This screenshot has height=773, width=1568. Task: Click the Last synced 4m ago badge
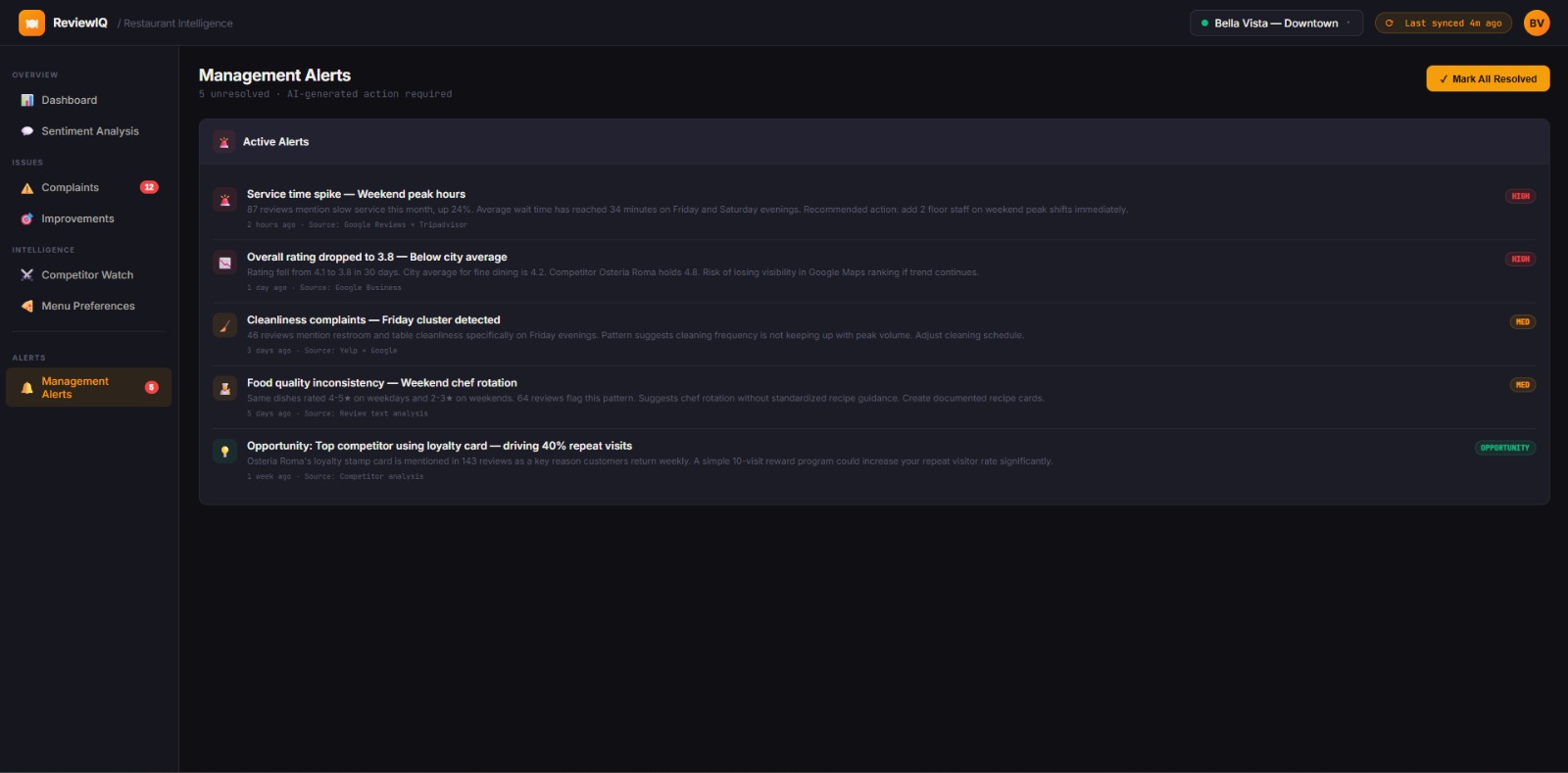pos(1444,23)
